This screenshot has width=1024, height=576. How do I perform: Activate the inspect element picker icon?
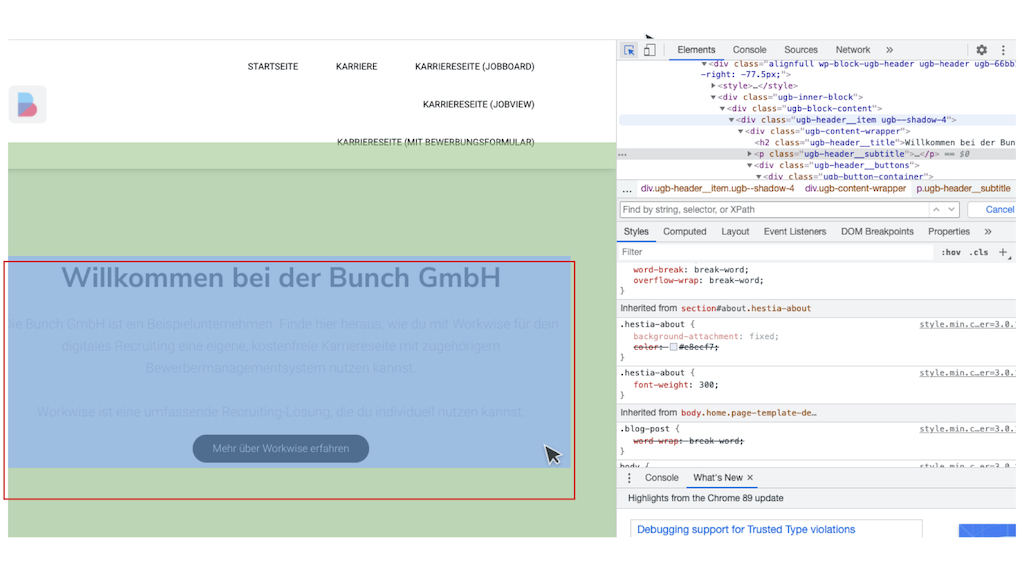point(629,50)
